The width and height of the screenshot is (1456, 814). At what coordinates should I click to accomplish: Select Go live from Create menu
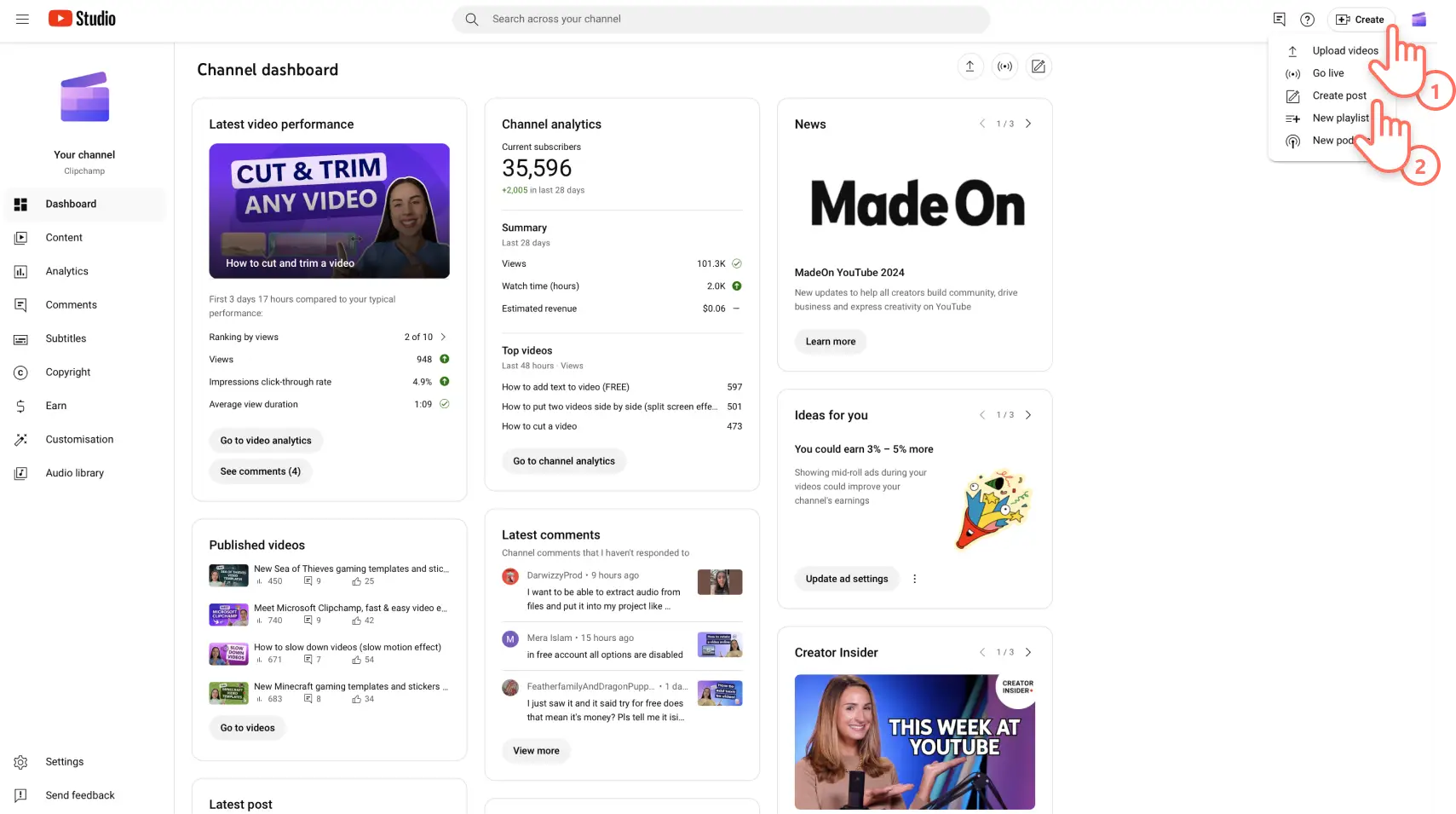pos(1328,73)
